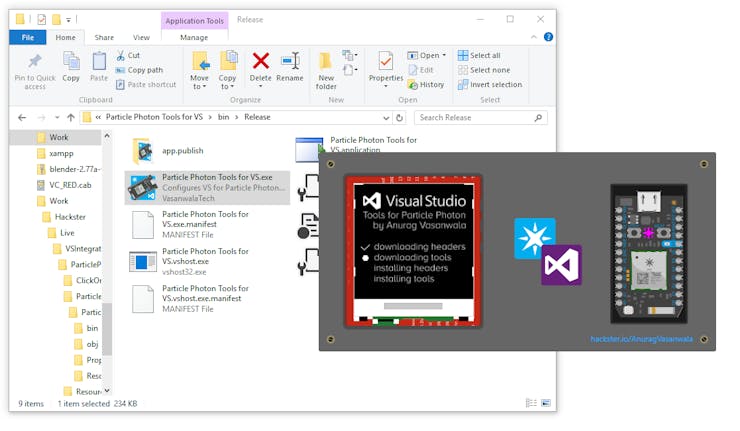Viewport: 740px width, 431px height.
Task: Open hackster.io/AnuragVasanwala link
Action: click(641, 339)
